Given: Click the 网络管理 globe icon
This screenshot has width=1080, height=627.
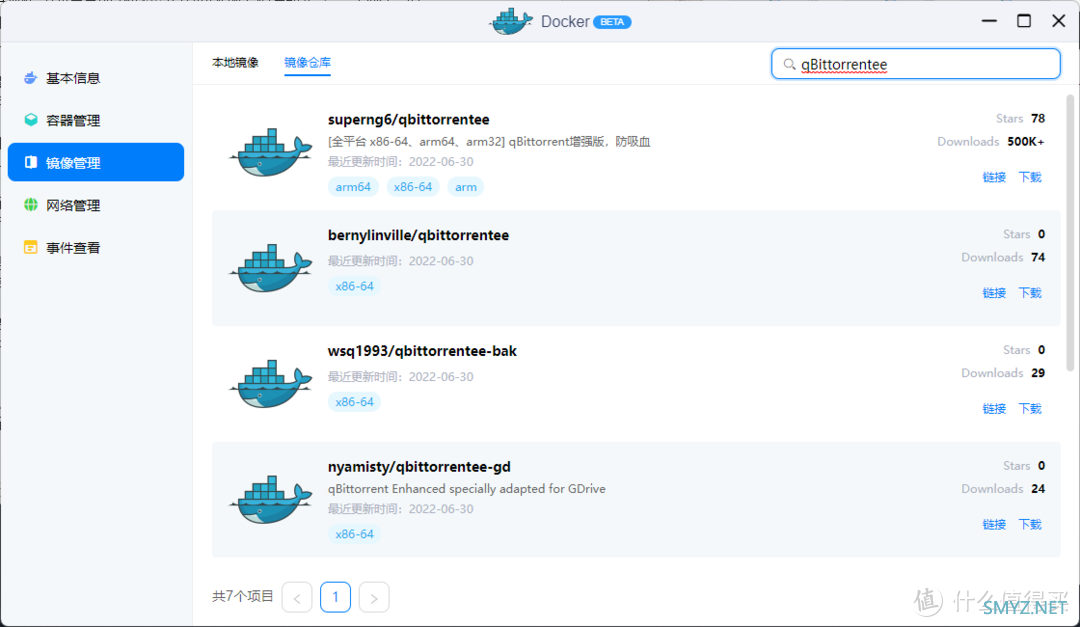Looking at the screenshot, I should click(x=30, y=205).
